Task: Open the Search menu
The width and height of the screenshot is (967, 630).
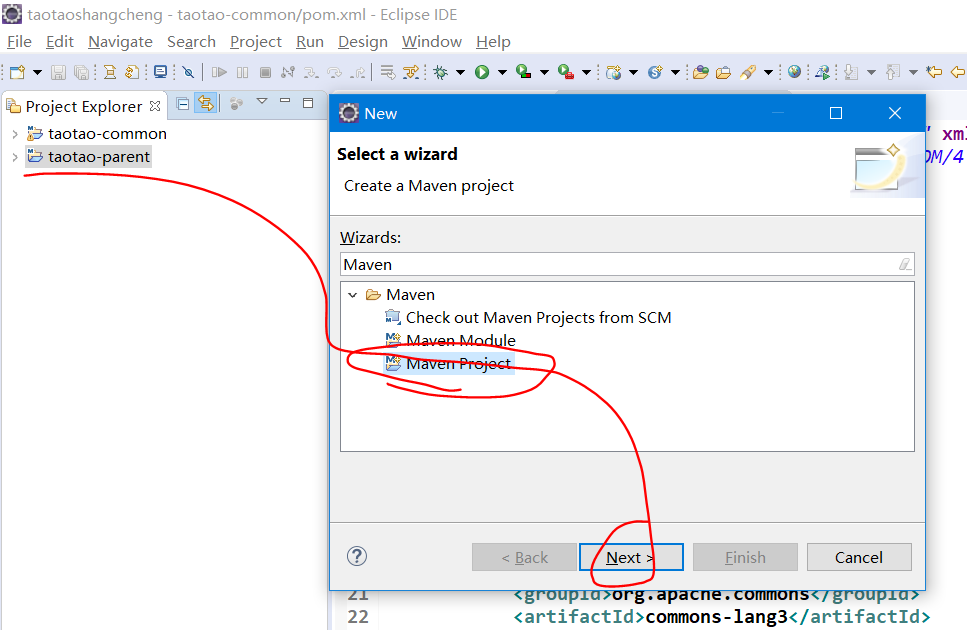Action: coord(191,42)
